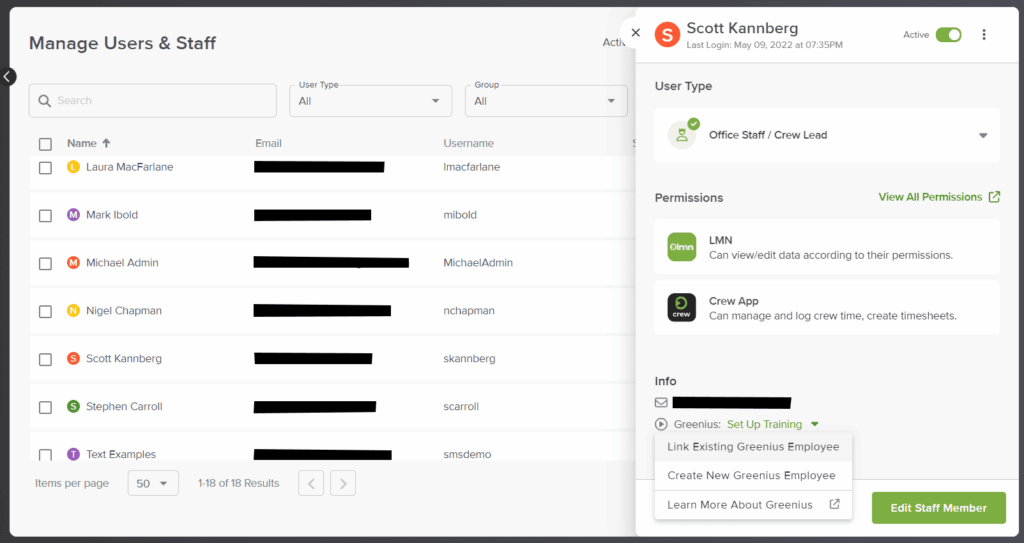Click the Crew App icon

point(682,307)
